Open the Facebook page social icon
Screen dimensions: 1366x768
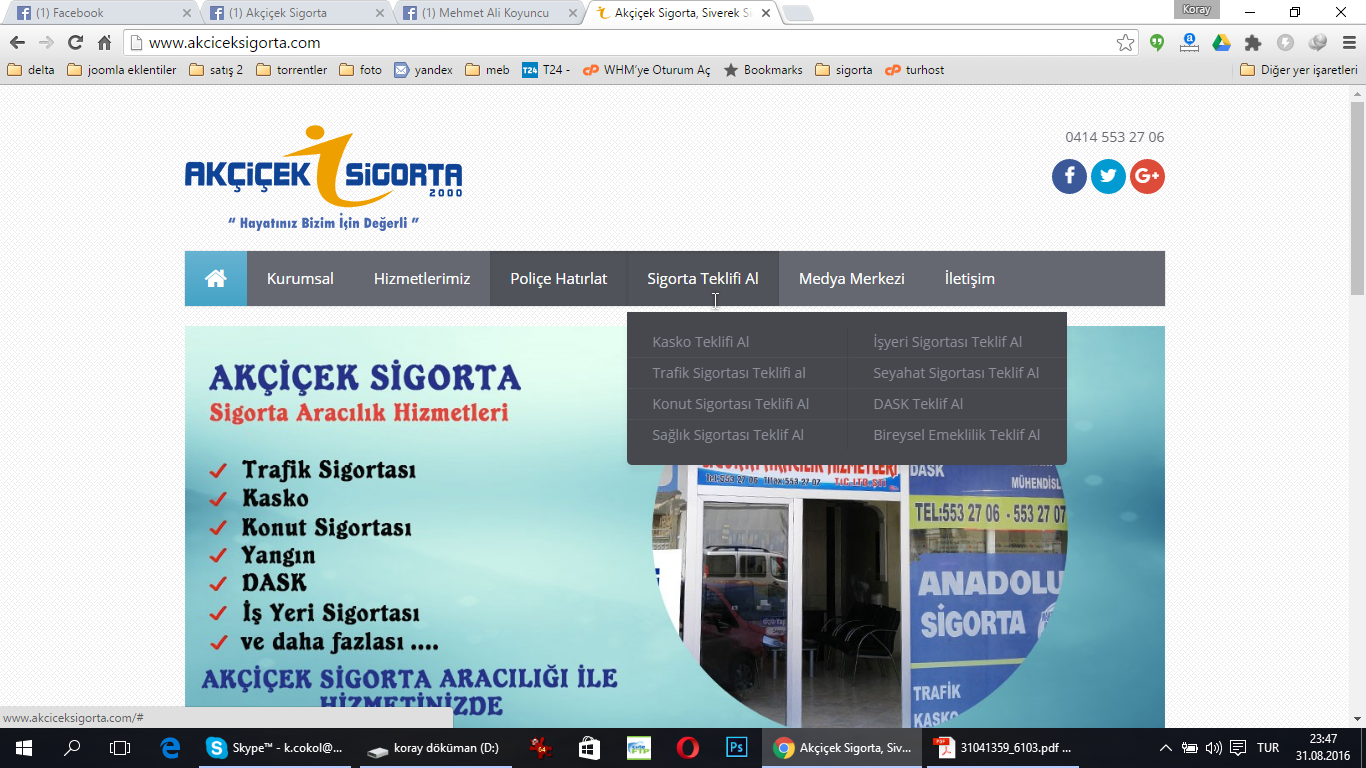point(1069,177)
